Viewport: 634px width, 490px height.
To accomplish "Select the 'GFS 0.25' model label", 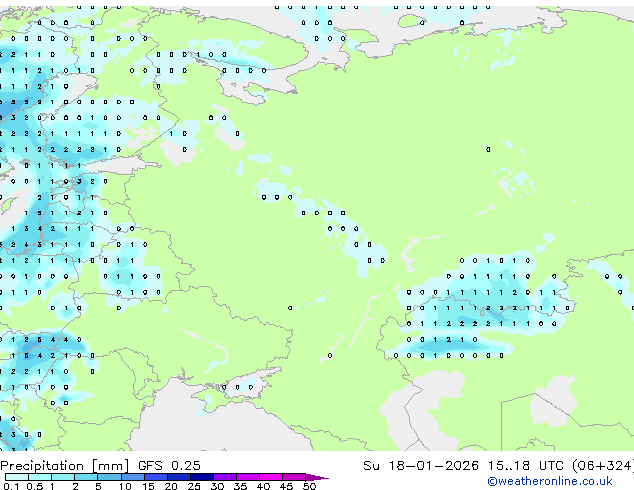I will coord(169,466).
